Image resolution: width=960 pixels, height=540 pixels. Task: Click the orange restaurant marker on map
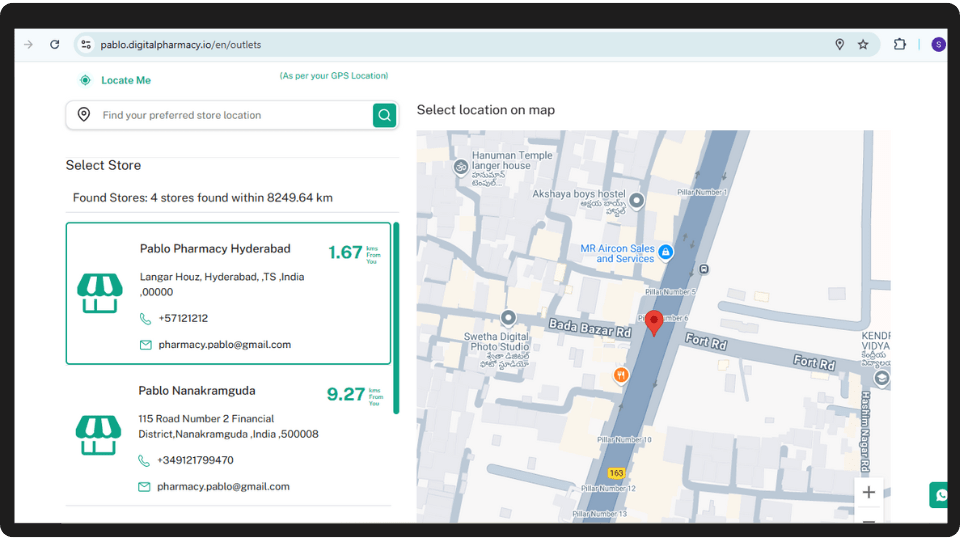(x=621, y=375)
